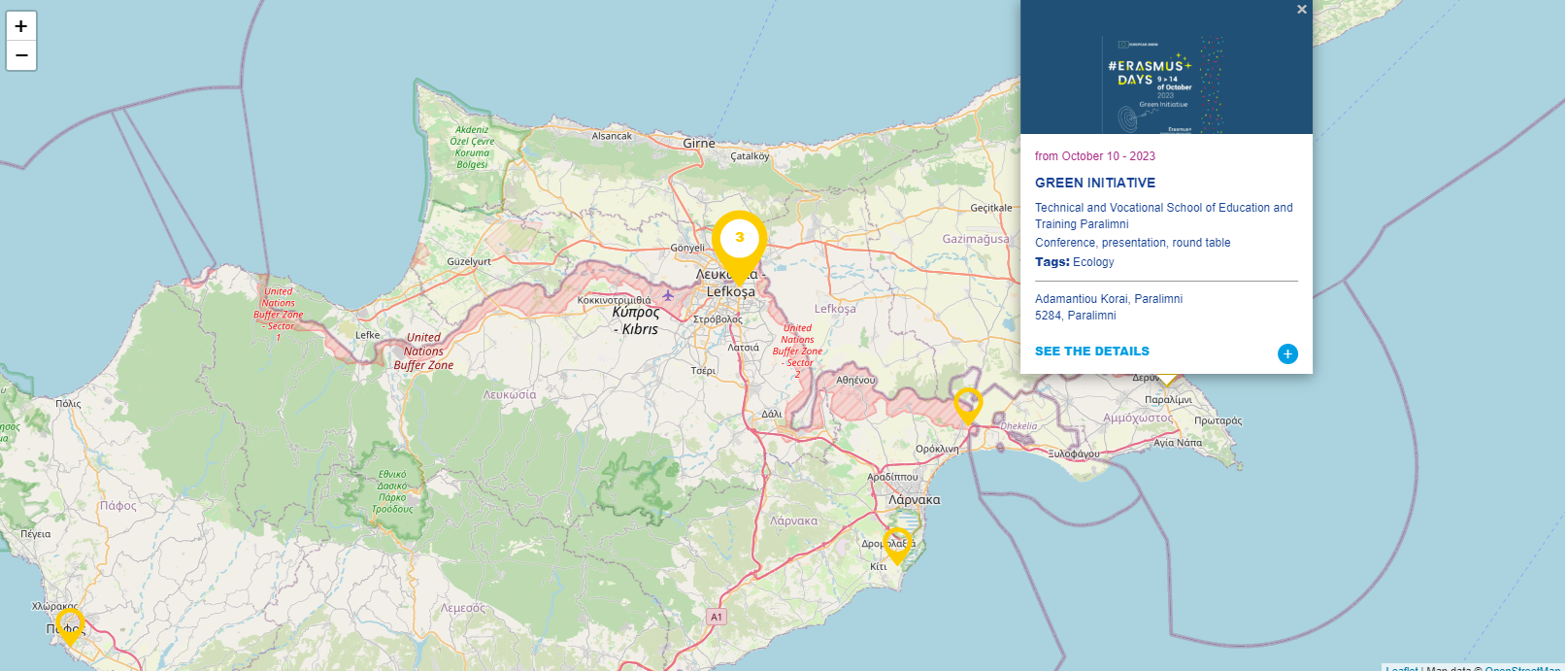Click the Αραδίππου town label
Screen dimensions: 1568x671
[x=892, y=477]
